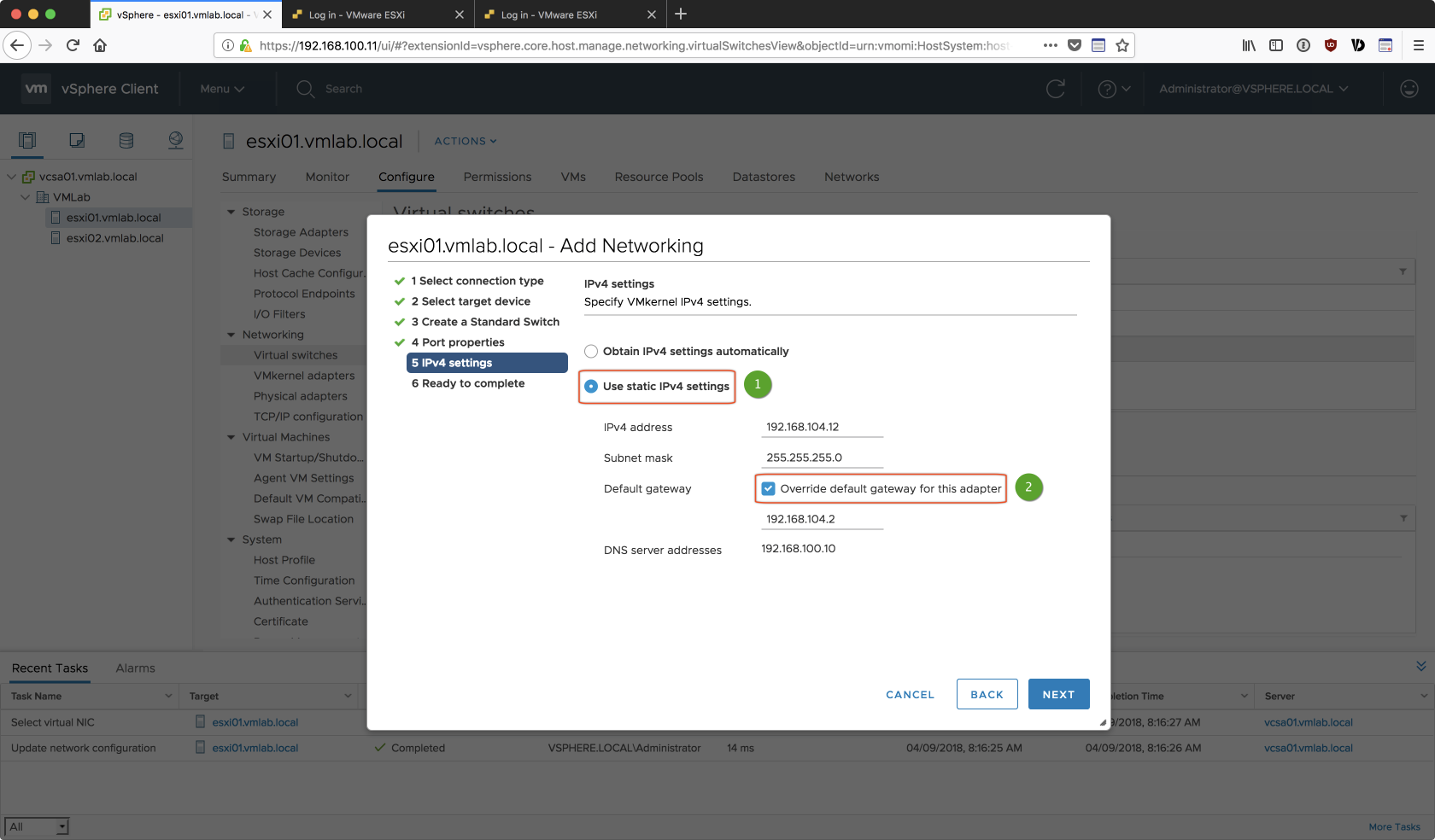Expand the Administrator@VSPHERE.LOCAL user menu
The image size is (1435, 840).
[1253, 89]
